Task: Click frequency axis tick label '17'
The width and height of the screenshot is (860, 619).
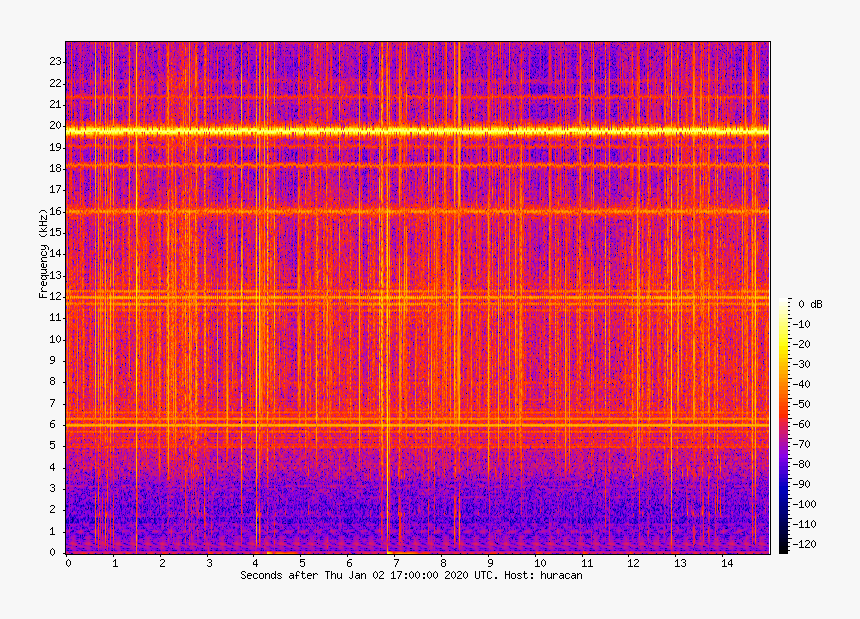Action: (55, 190)
